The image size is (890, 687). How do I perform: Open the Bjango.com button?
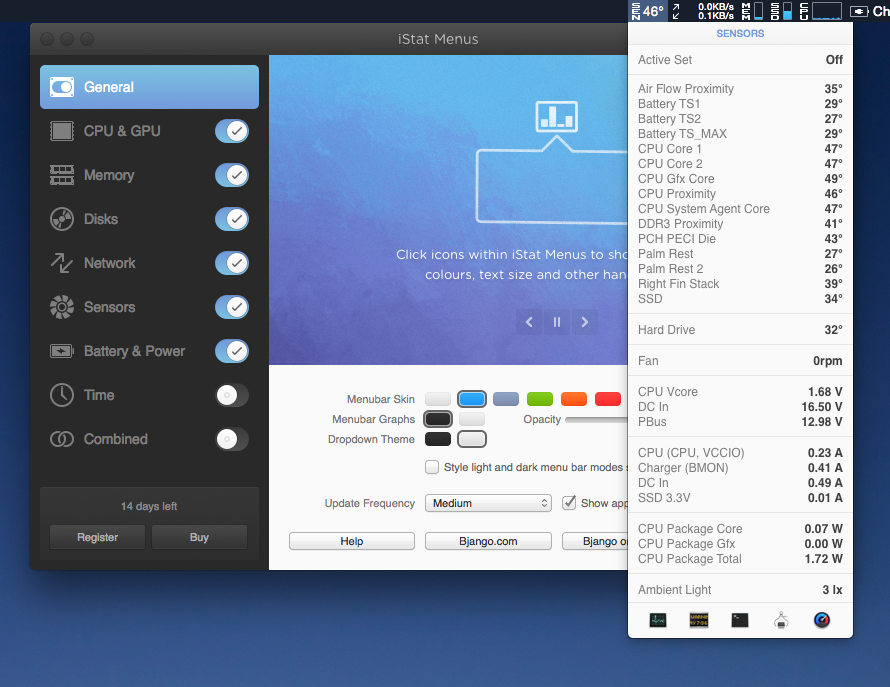(x=488, y=541)
